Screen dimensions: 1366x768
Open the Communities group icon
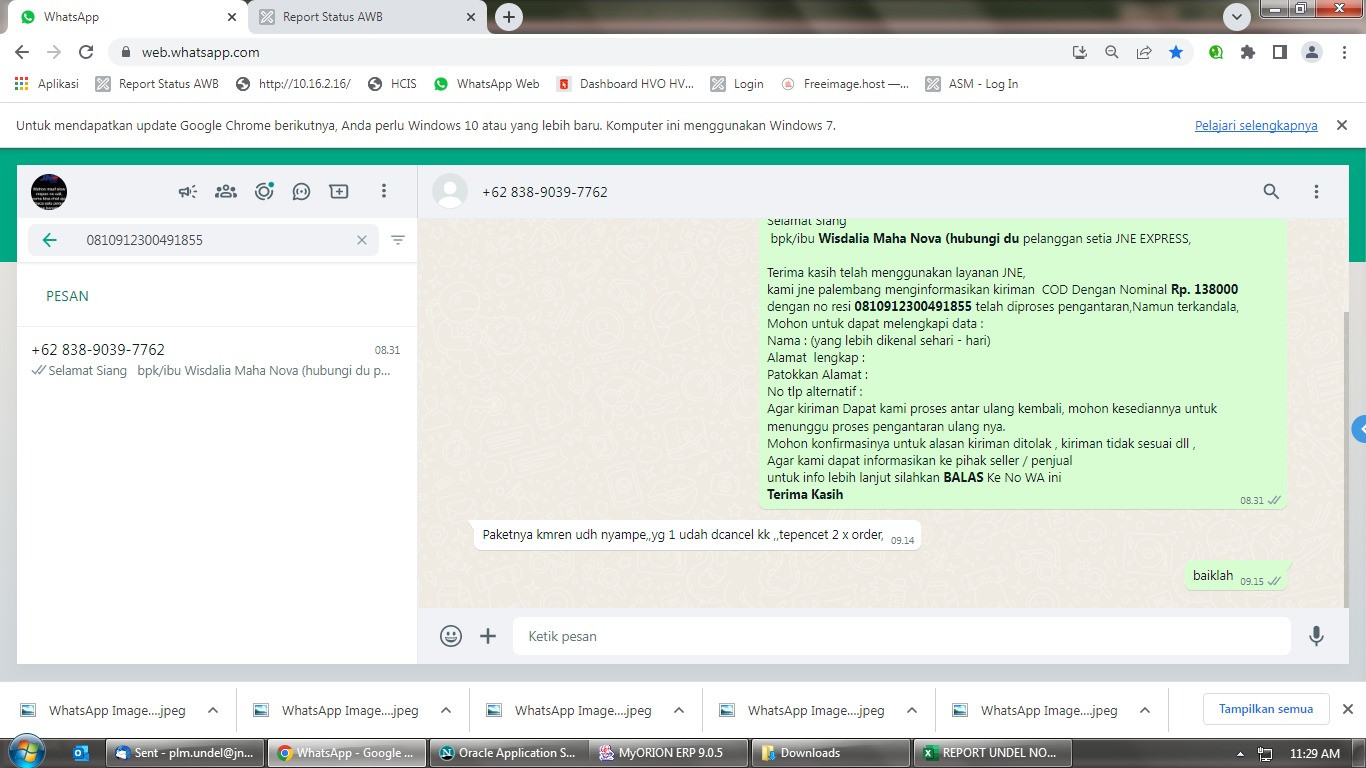(x=226, y=191)
